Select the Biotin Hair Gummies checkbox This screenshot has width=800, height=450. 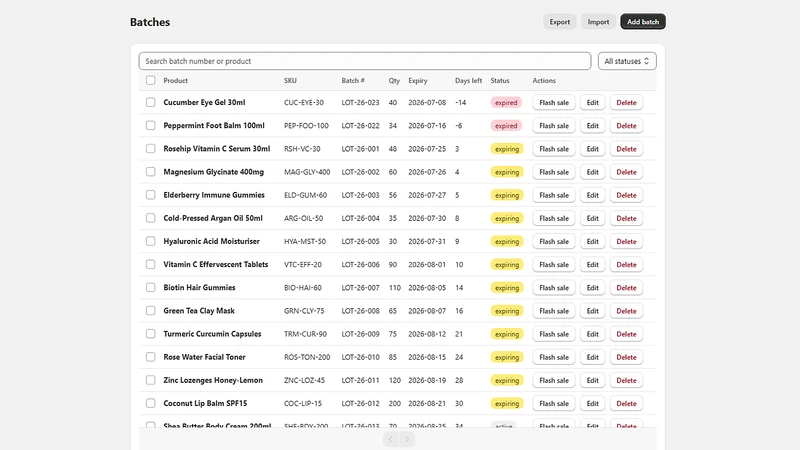(x=151, y=288)
